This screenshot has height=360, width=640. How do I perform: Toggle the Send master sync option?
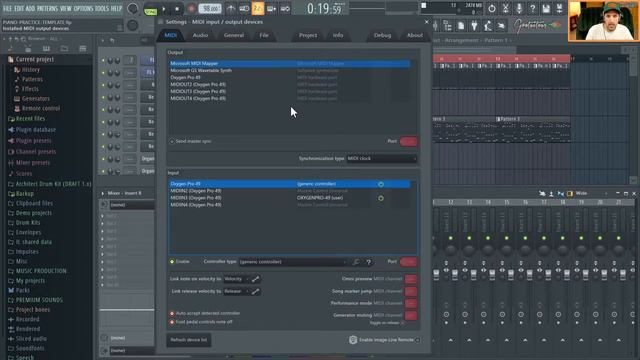(x=172, y=142)
